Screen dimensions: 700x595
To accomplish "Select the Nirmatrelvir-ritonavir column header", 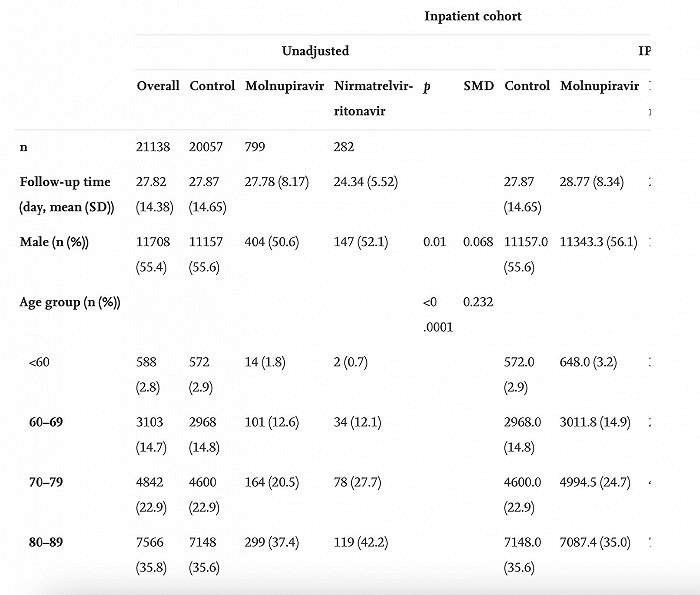I will coord(373,98).
